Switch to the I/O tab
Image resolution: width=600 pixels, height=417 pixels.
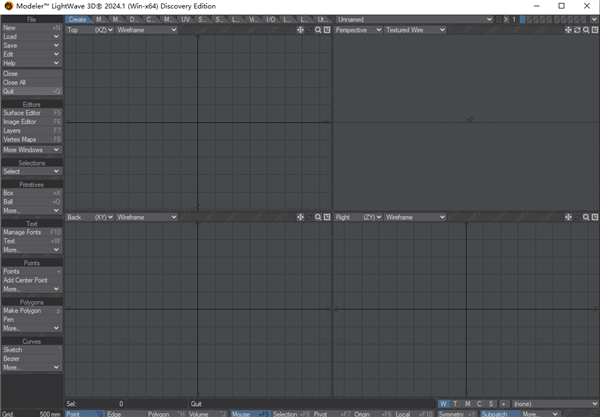click(x=273, y=19)
